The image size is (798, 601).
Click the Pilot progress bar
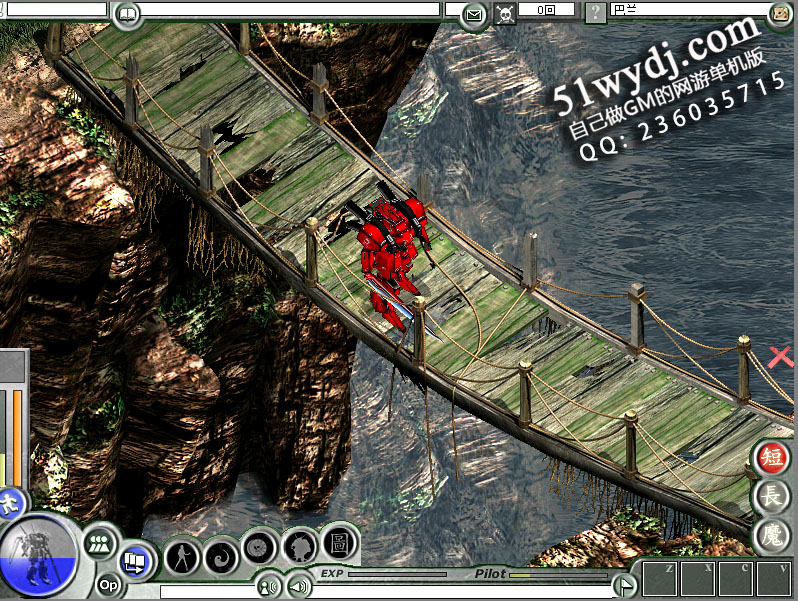(558, 575)
